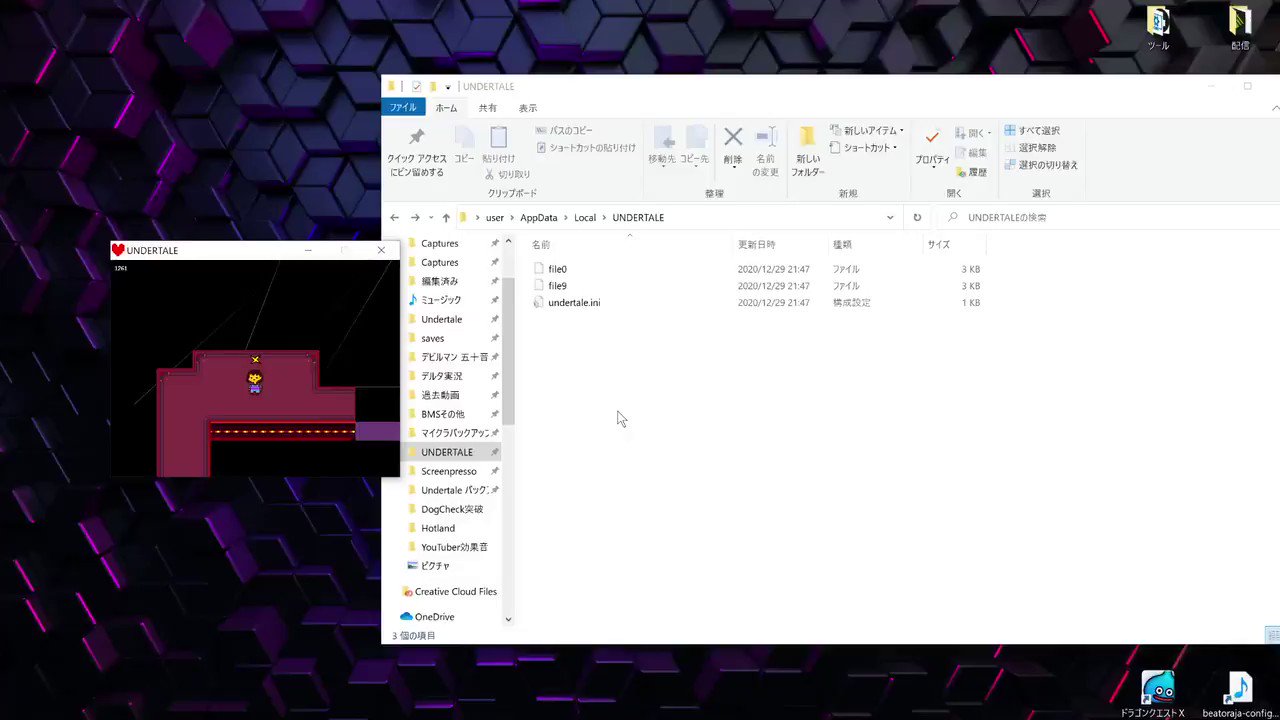Click the Back navigation arrow
1280x720 pixels.
click(x=395, y=217)
